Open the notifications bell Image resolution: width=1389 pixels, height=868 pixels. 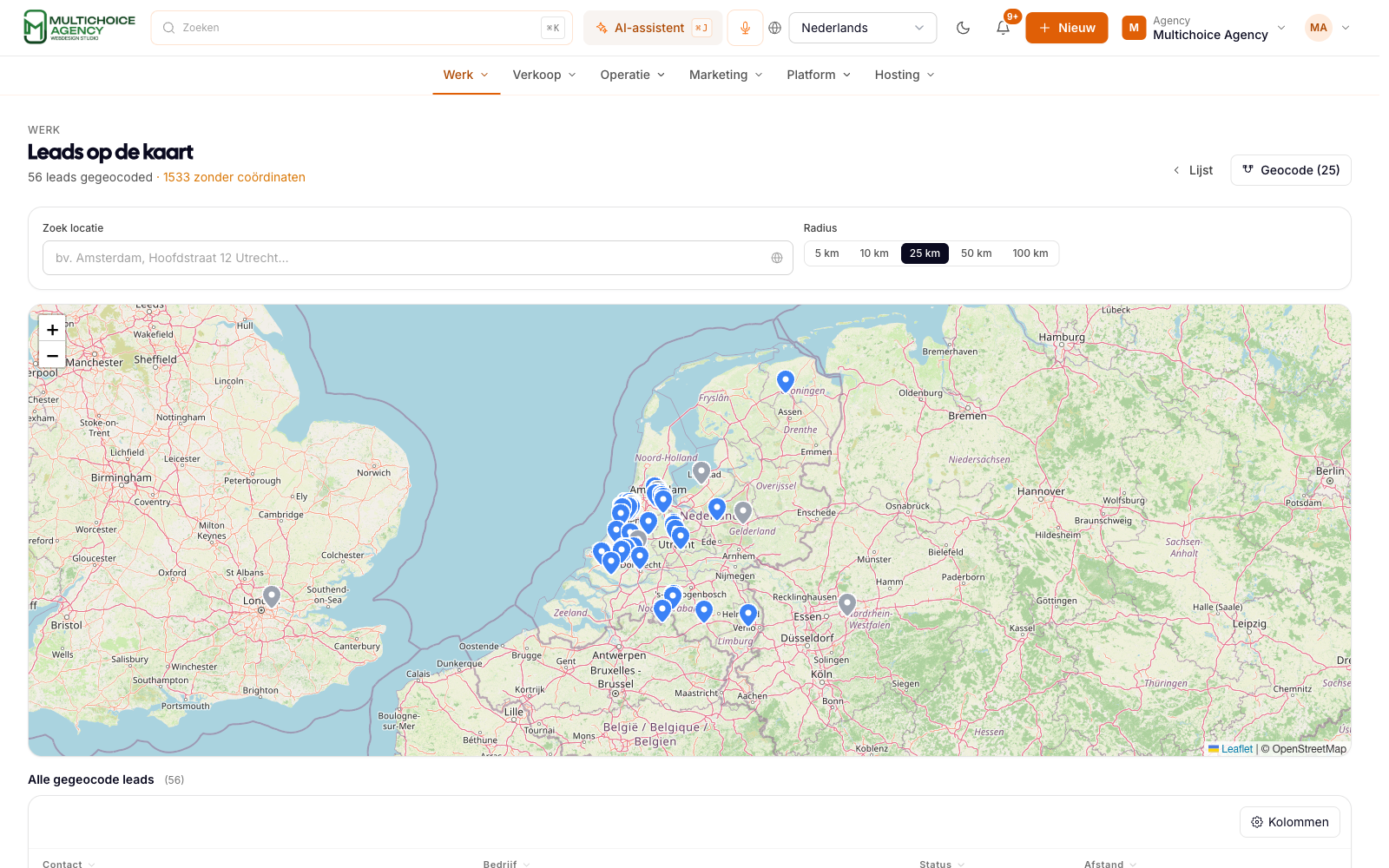(1003, 28)
